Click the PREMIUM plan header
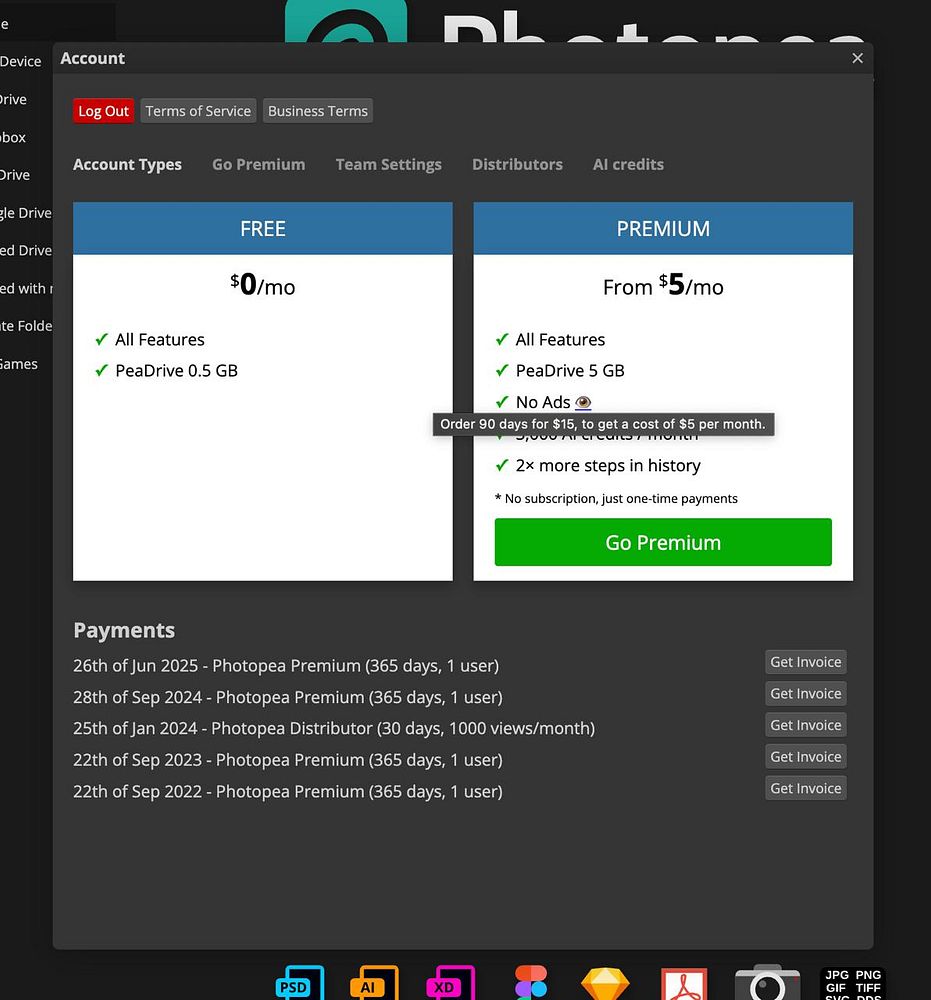 pyautogui.click(x=663, y=228)
